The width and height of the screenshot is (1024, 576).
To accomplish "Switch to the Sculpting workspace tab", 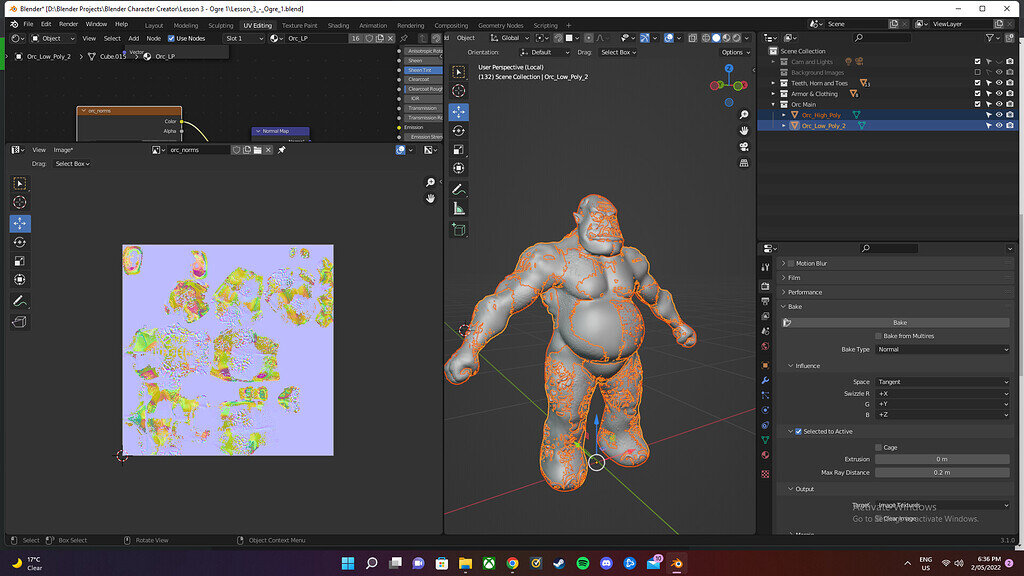I will (x=220, y=25).
